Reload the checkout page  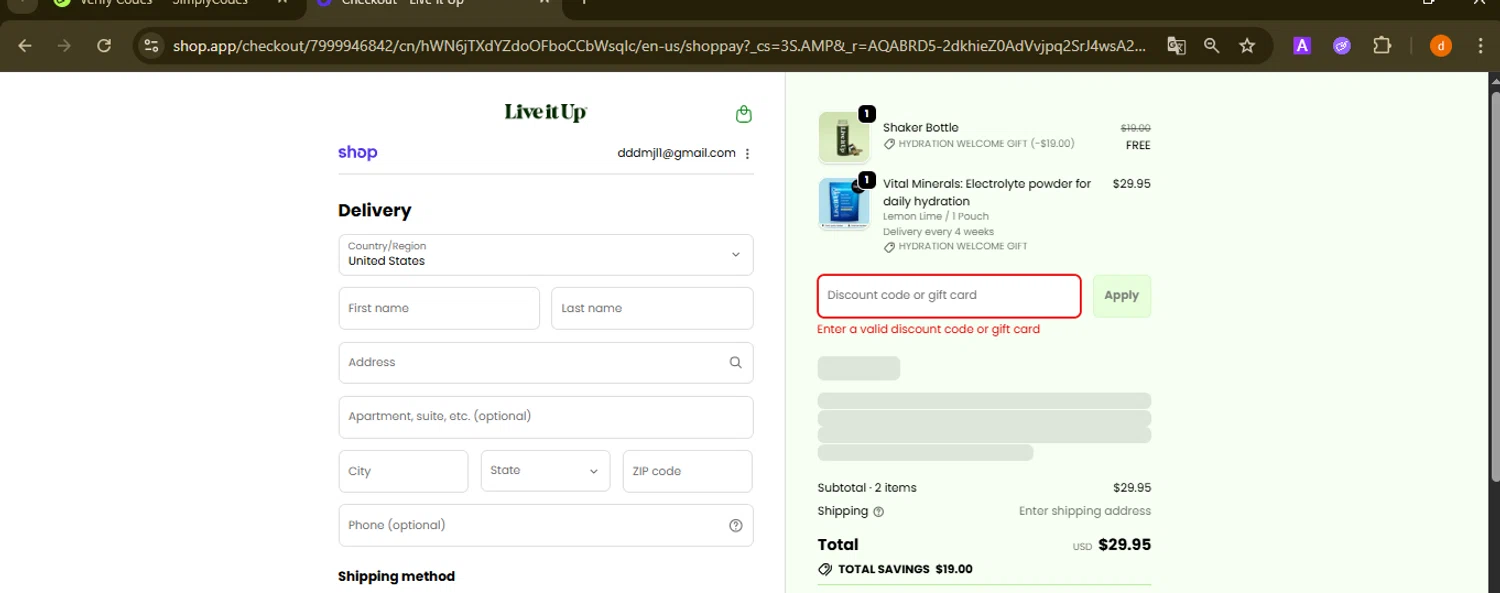coord(104,45)
